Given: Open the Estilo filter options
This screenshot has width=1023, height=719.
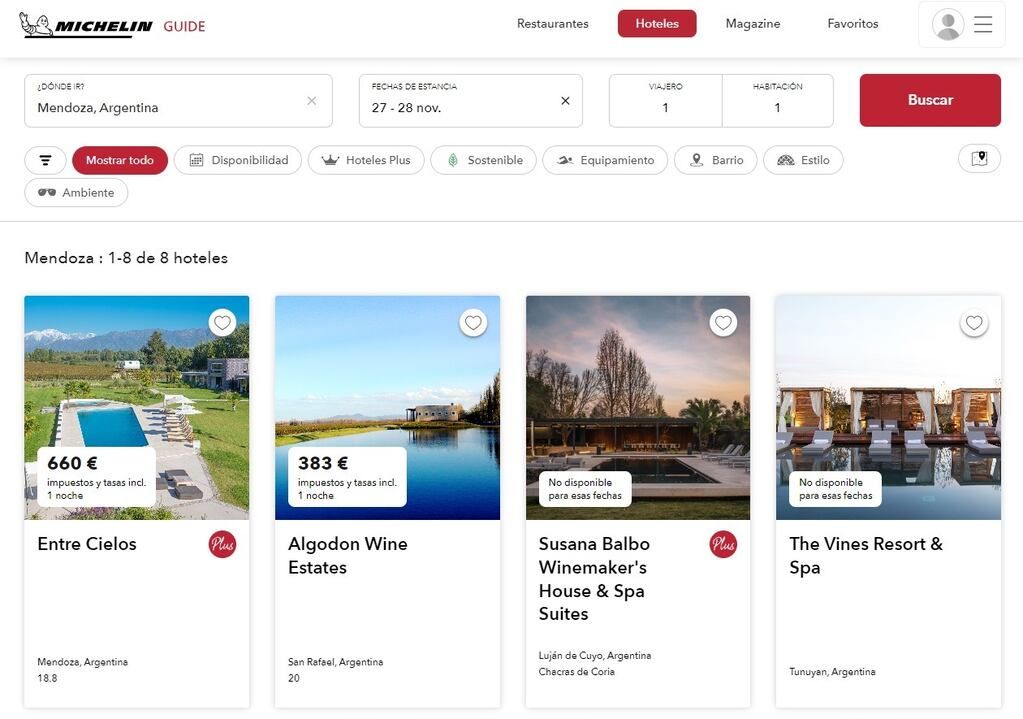Looking at the screenshot, I should click(x=803, y=160).
